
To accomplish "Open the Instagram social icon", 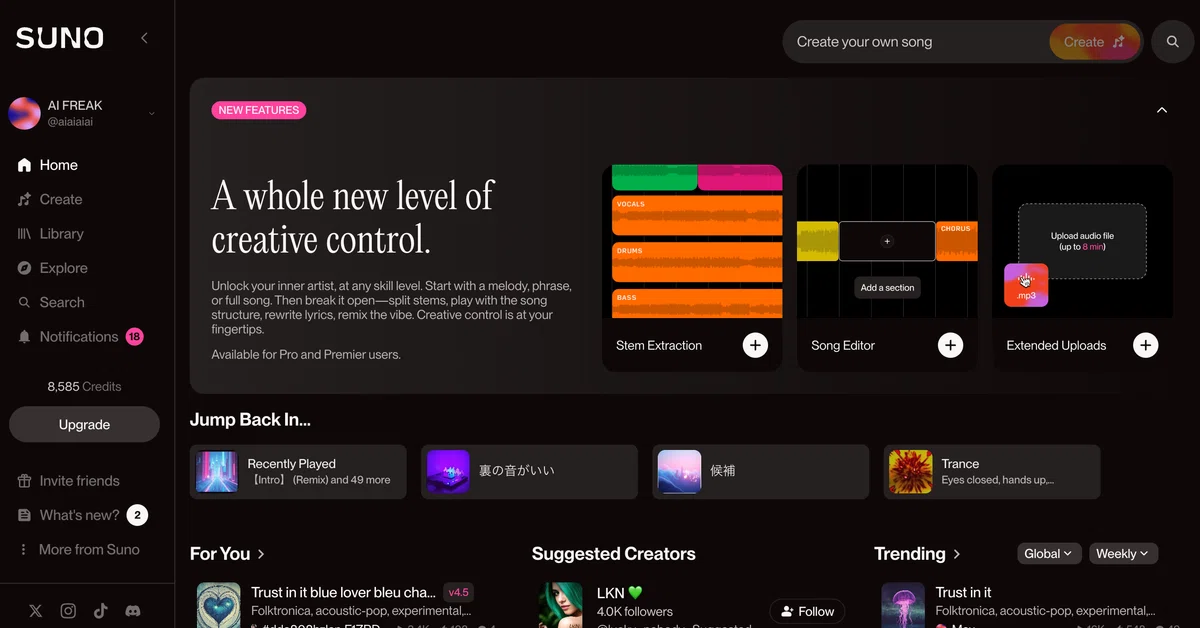I will pos(68,611).
